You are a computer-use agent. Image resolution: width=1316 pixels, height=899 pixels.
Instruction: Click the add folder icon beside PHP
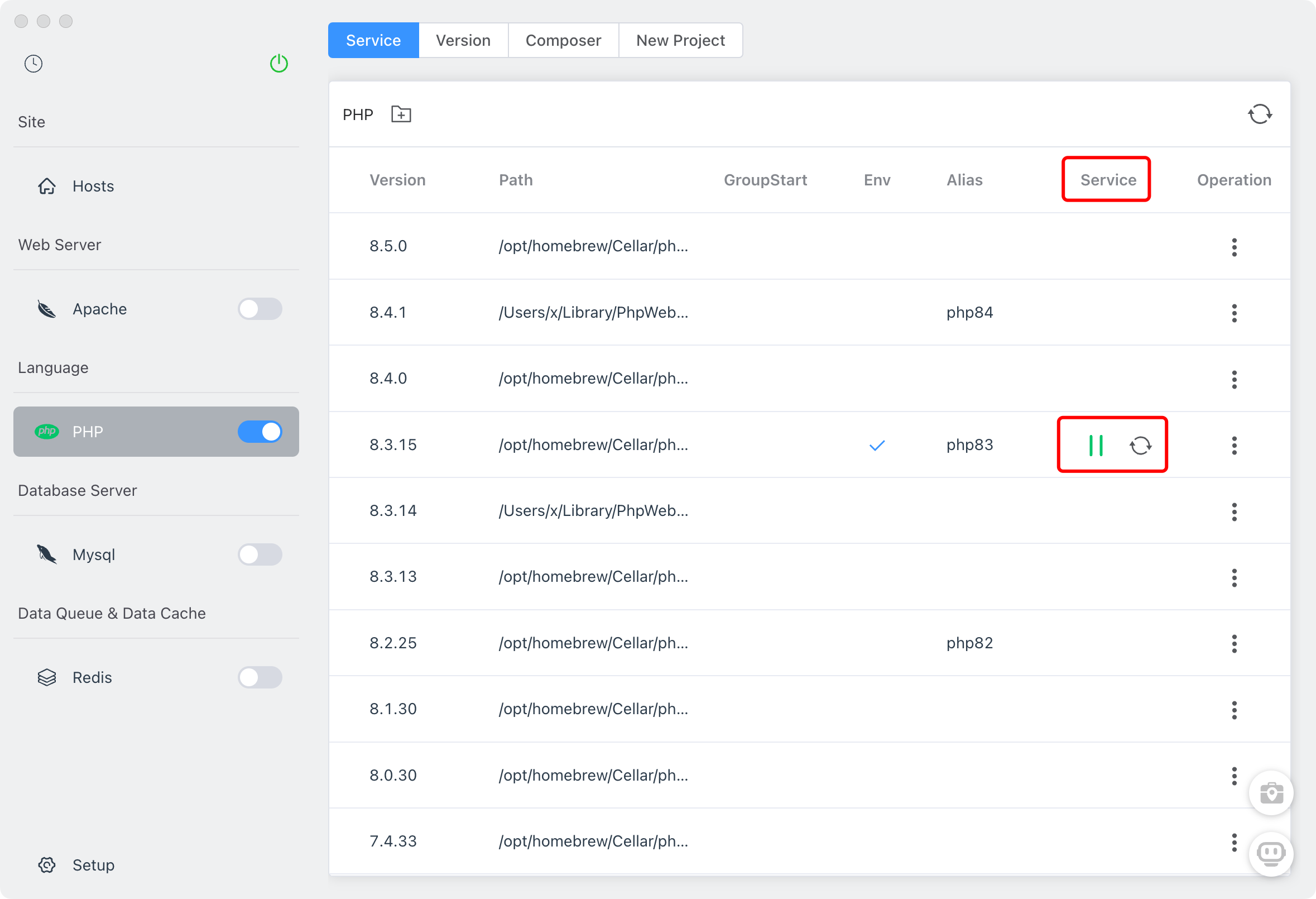pyautogui.click(x=401, y=114)
